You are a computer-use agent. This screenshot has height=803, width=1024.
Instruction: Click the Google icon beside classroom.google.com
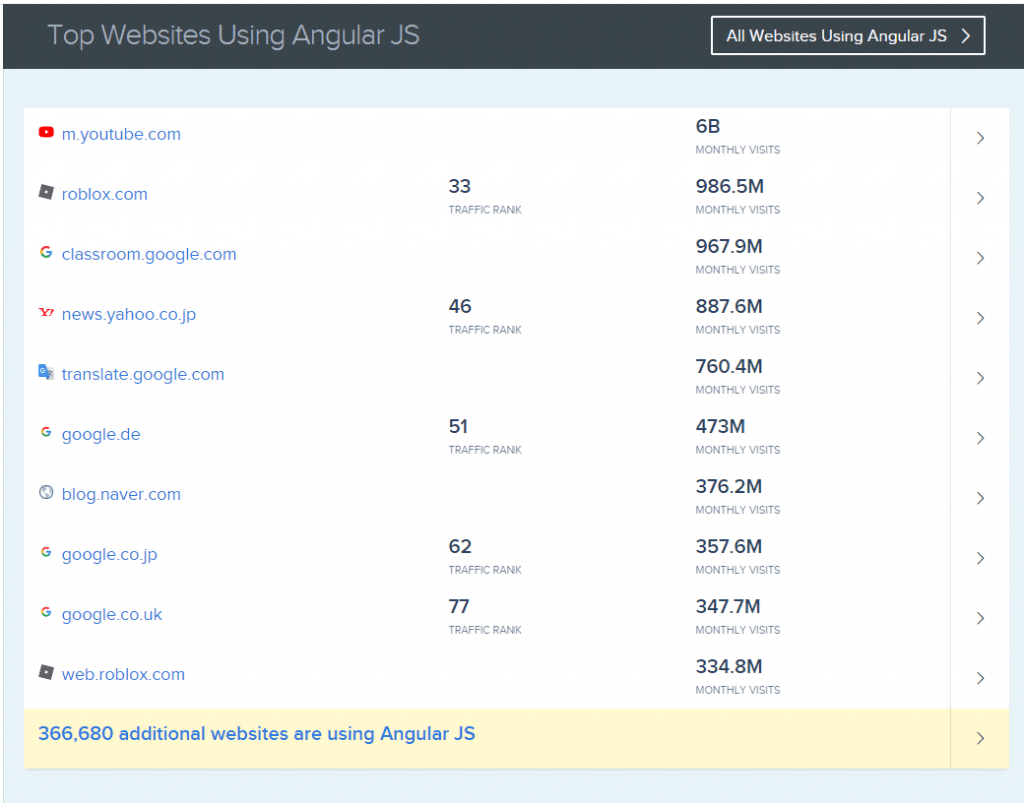tap(45, 253)
